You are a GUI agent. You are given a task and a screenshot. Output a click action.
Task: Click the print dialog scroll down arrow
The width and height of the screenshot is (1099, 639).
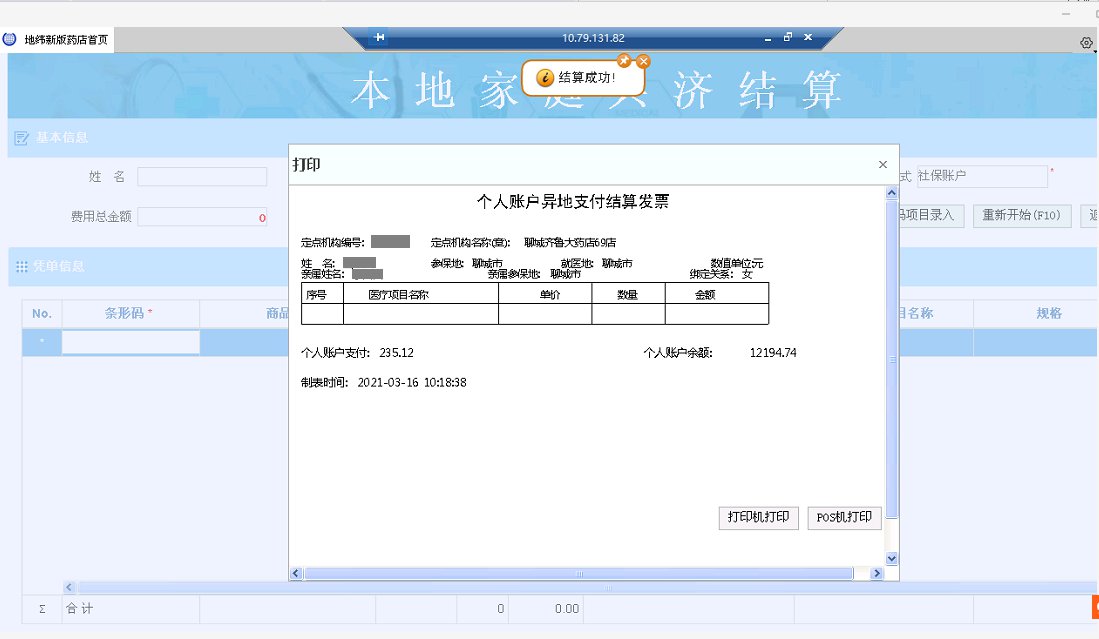click(892, 559)
